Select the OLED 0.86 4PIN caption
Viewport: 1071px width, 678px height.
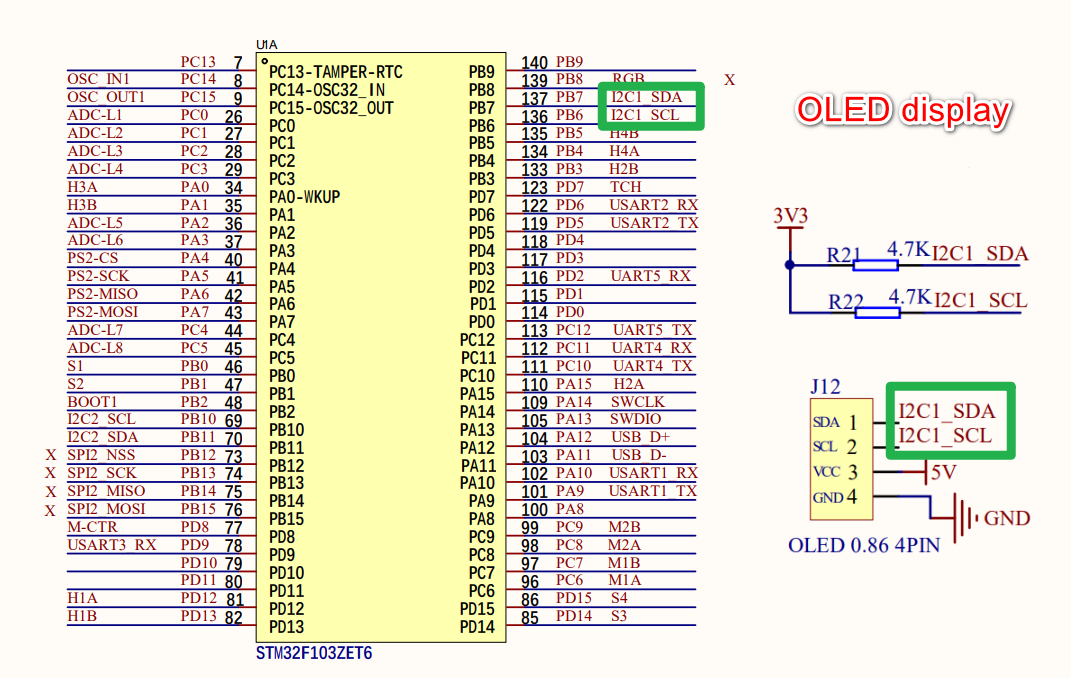[864, 546]
